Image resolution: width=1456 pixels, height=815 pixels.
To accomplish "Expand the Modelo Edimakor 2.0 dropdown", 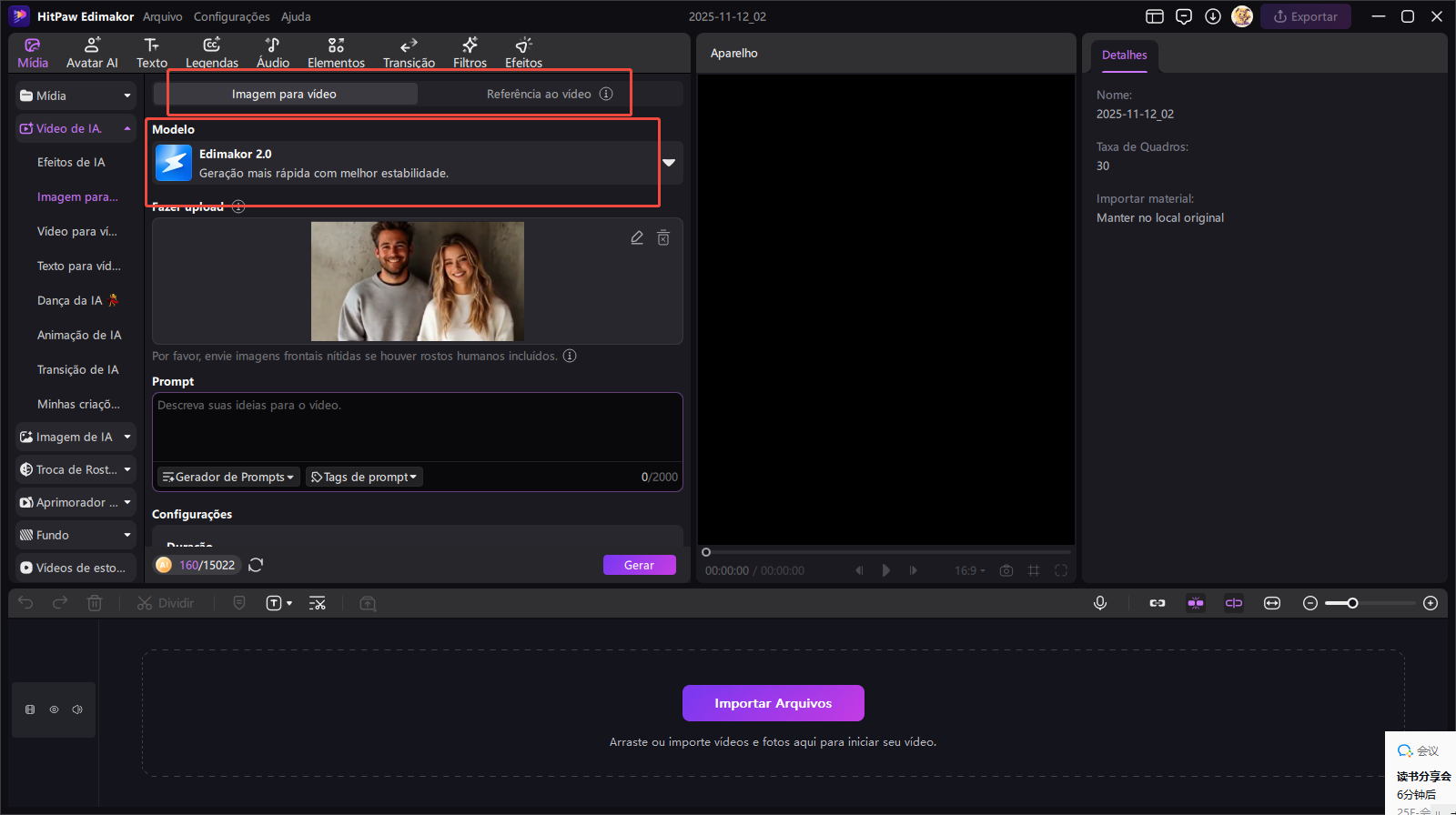I will 669,163.
